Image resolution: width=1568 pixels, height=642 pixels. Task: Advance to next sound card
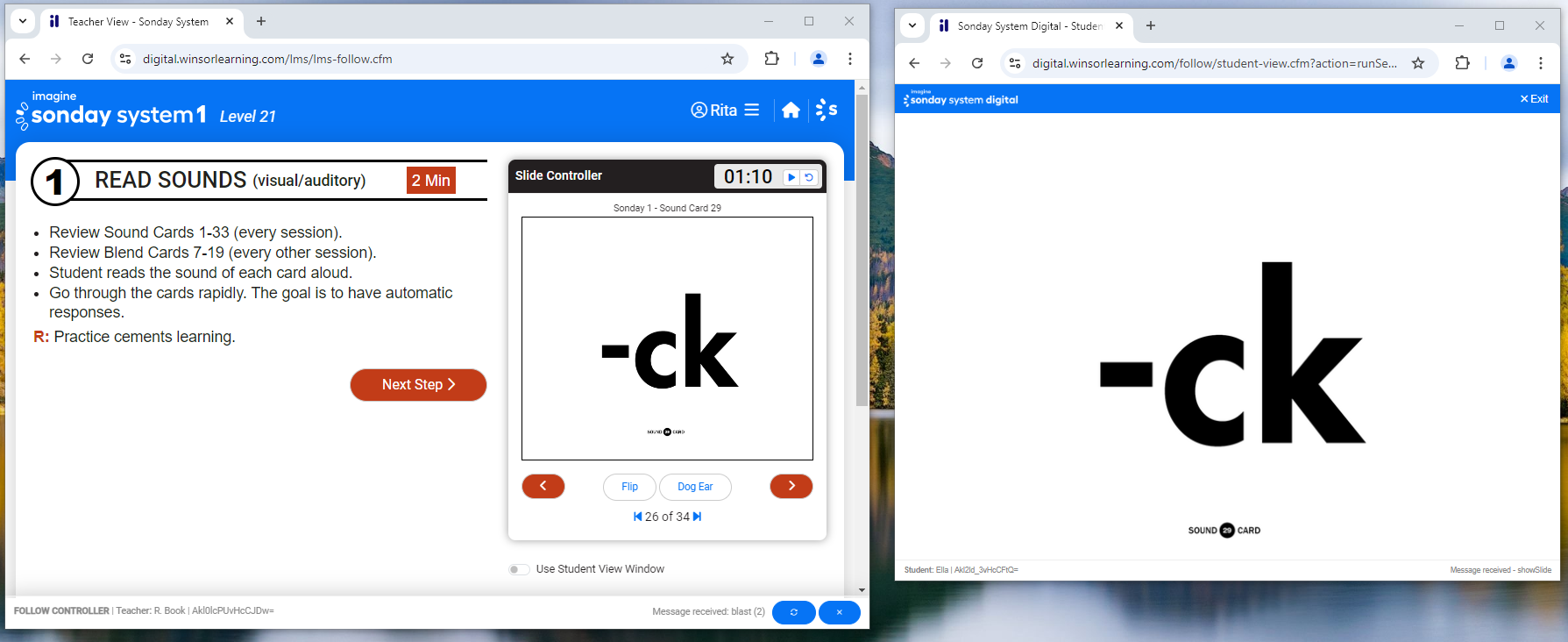(791, 486)
